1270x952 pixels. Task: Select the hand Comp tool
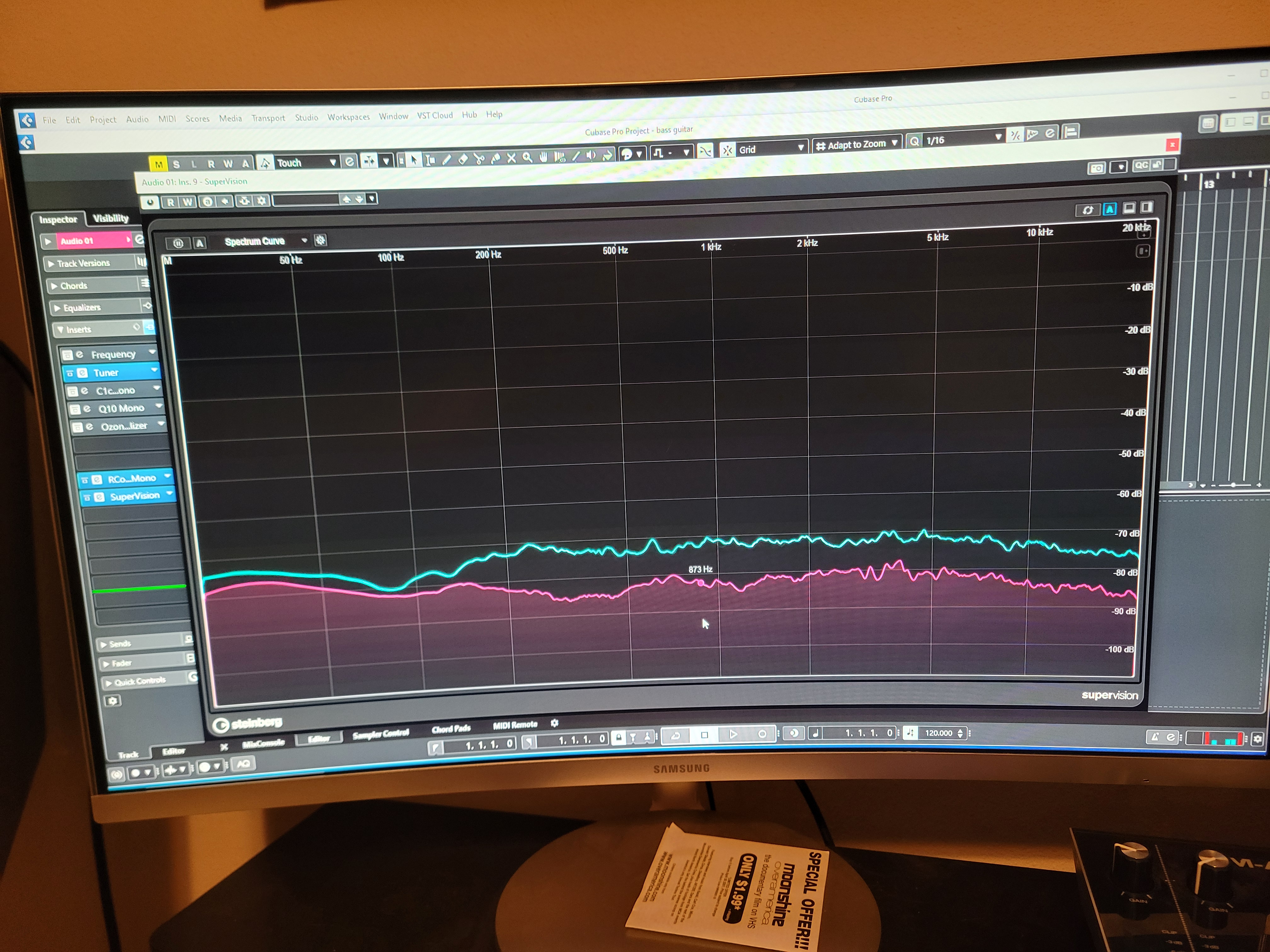[x=543, y=156]
